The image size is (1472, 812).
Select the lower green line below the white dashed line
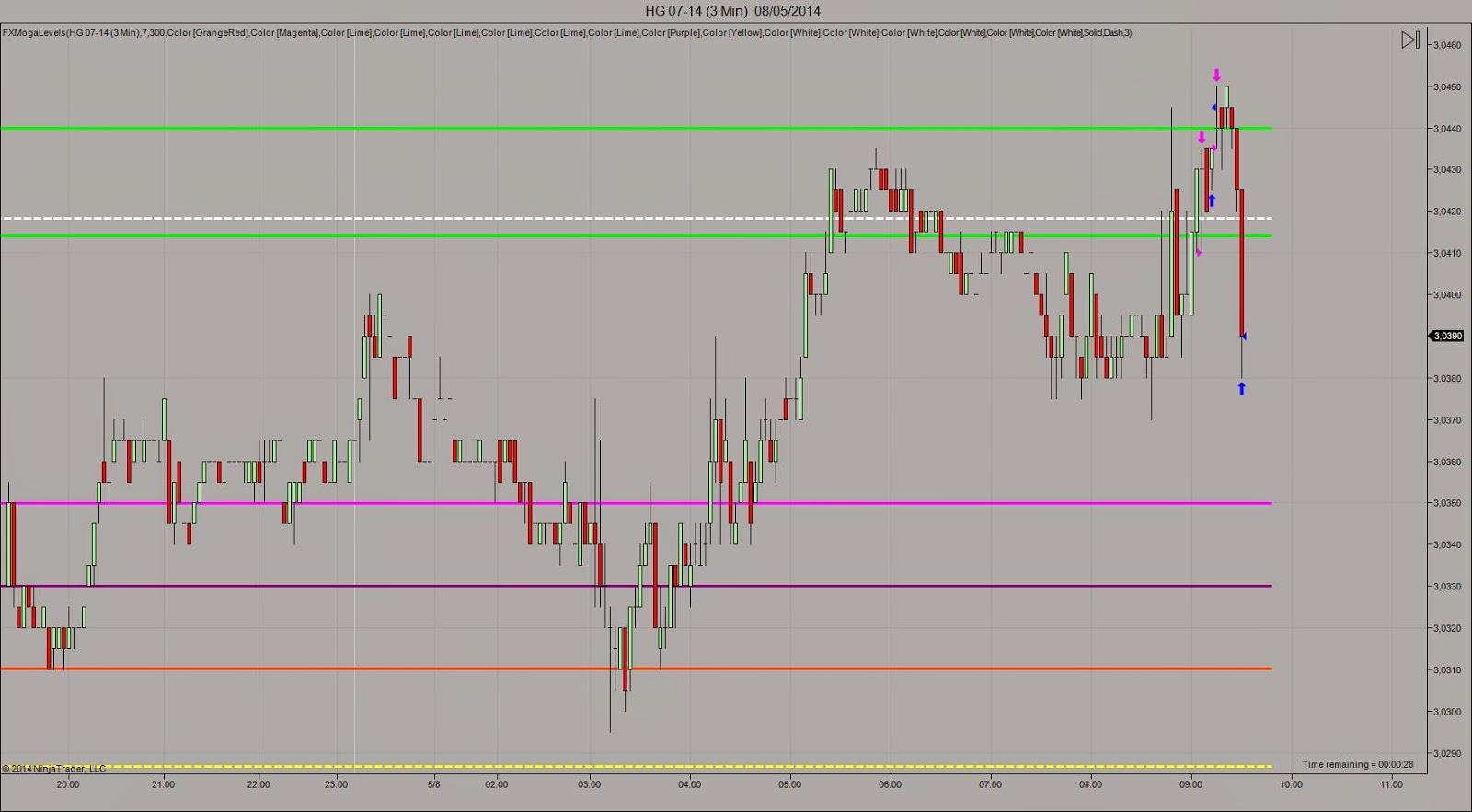click(636, 236)
